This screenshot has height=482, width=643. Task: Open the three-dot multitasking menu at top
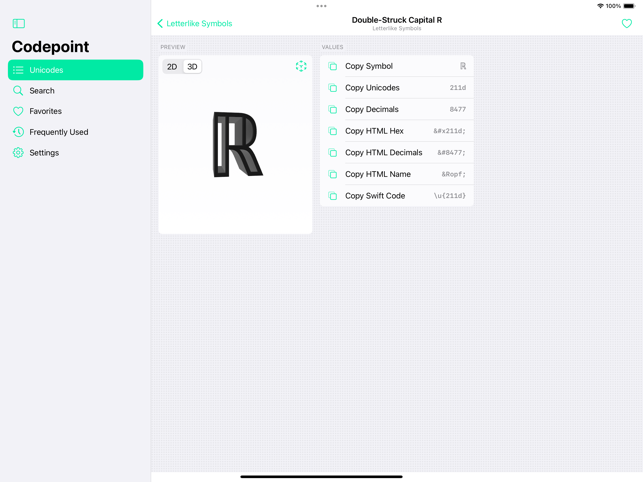pos(322,6)
